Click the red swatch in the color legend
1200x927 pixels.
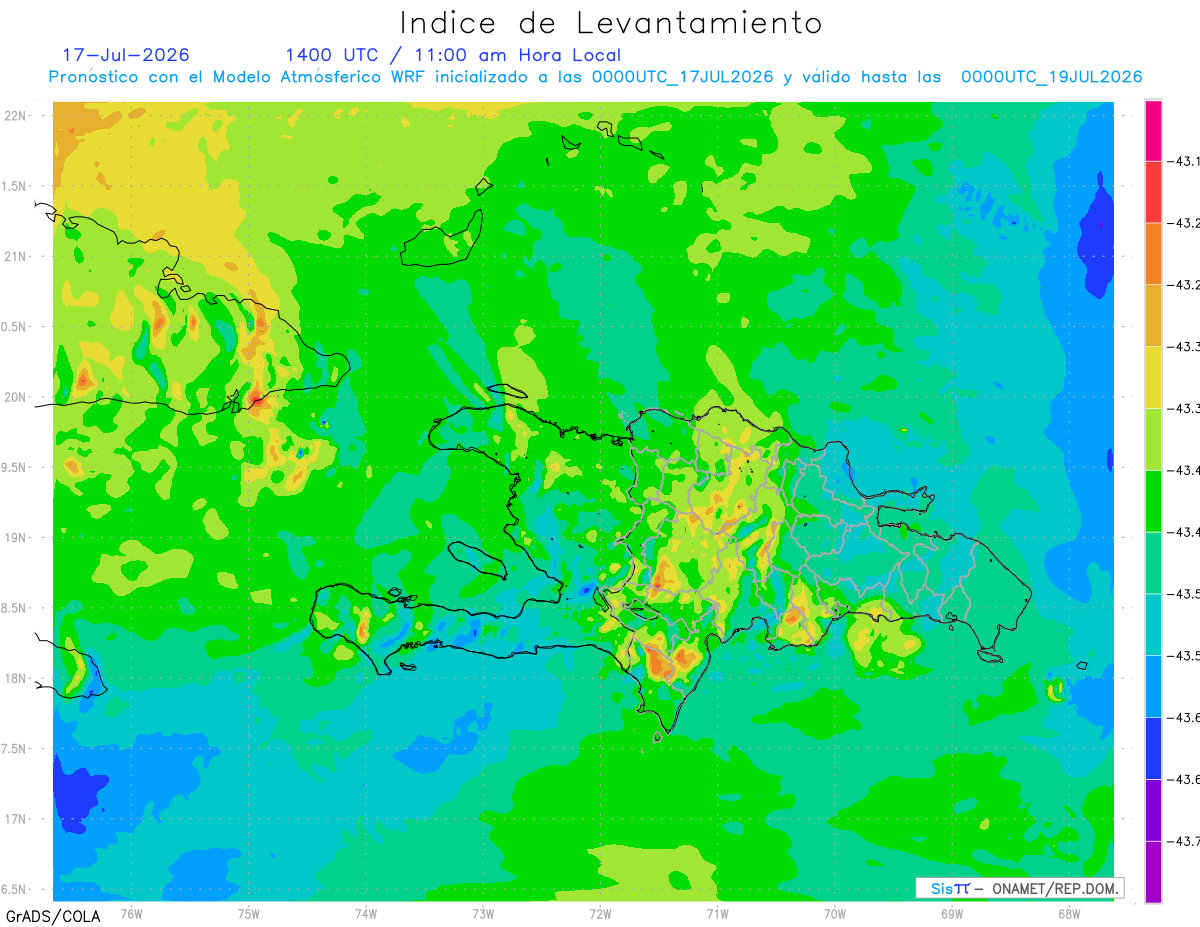pos(1153,191)
